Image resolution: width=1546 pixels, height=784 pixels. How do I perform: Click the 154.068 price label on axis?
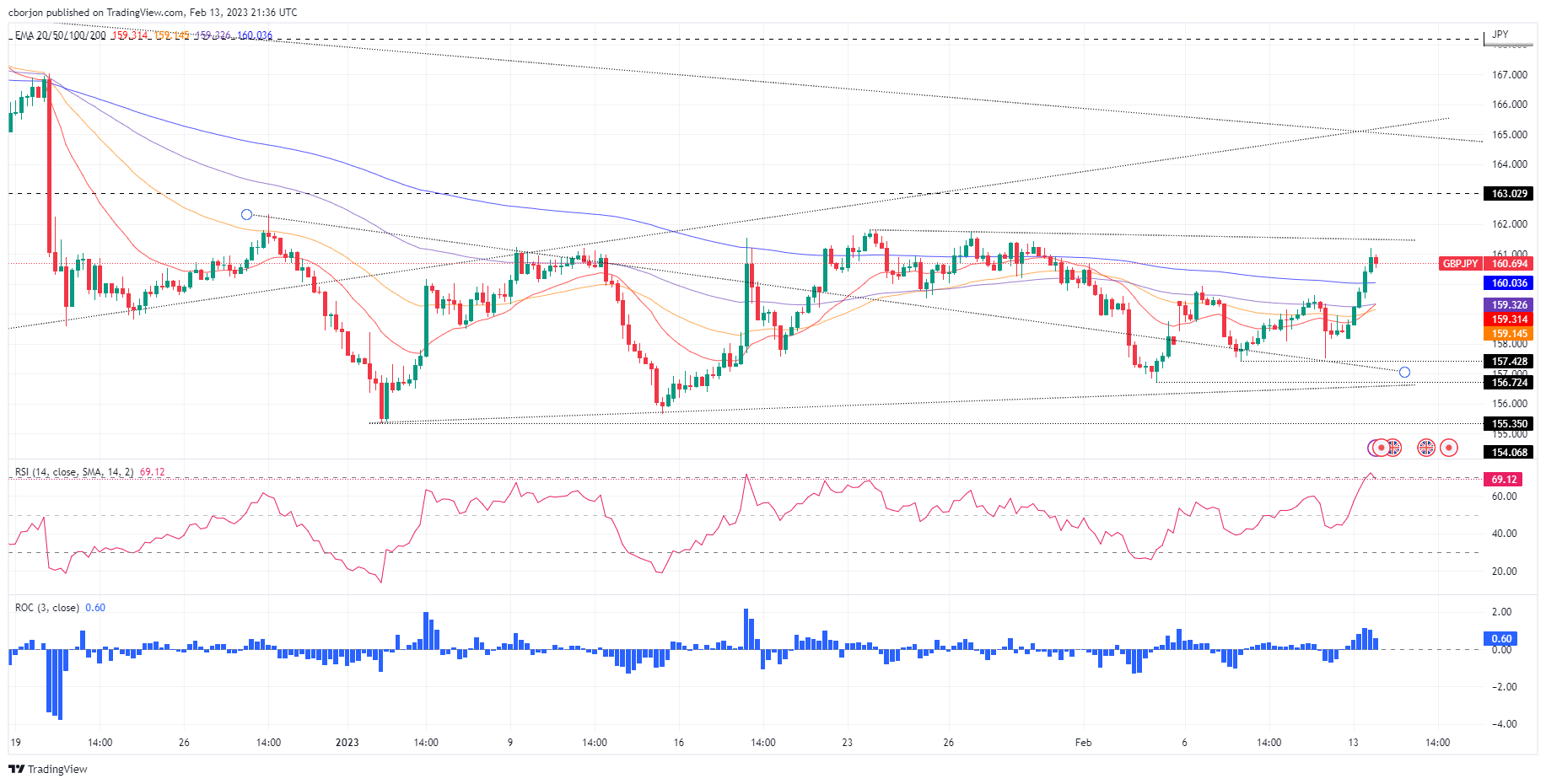coord(1509,453)
